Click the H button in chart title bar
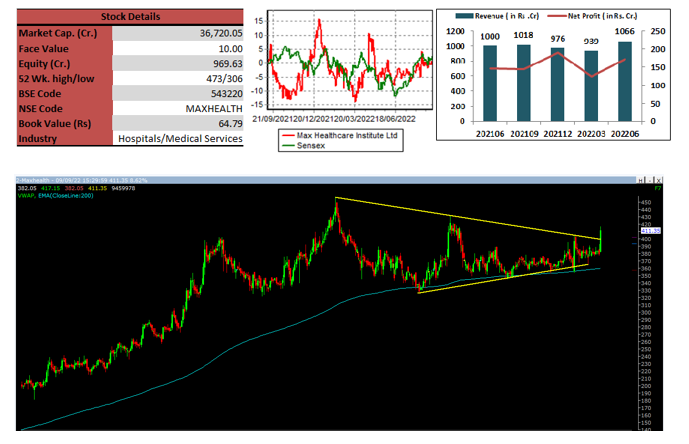This screenshot has height=444, width=689. [x=641, y=180]
